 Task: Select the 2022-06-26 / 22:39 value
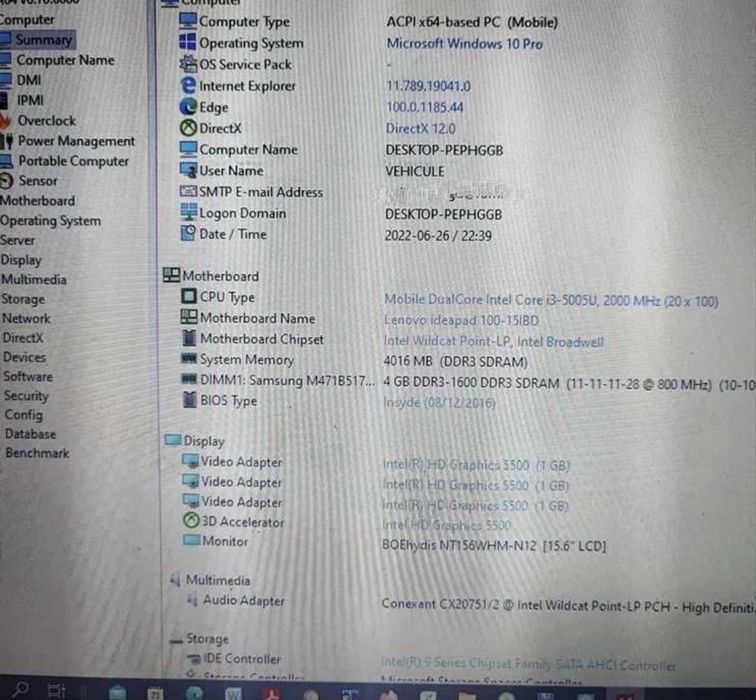tap(438, 236)
